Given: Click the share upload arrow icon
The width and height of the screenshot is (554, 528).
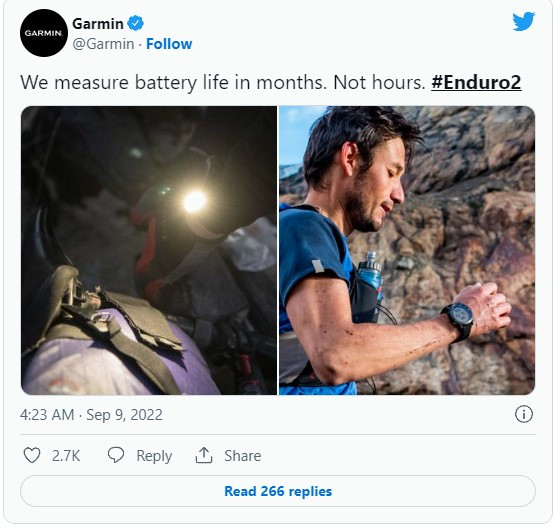Looking at the screenshot, I should [204, 455].
